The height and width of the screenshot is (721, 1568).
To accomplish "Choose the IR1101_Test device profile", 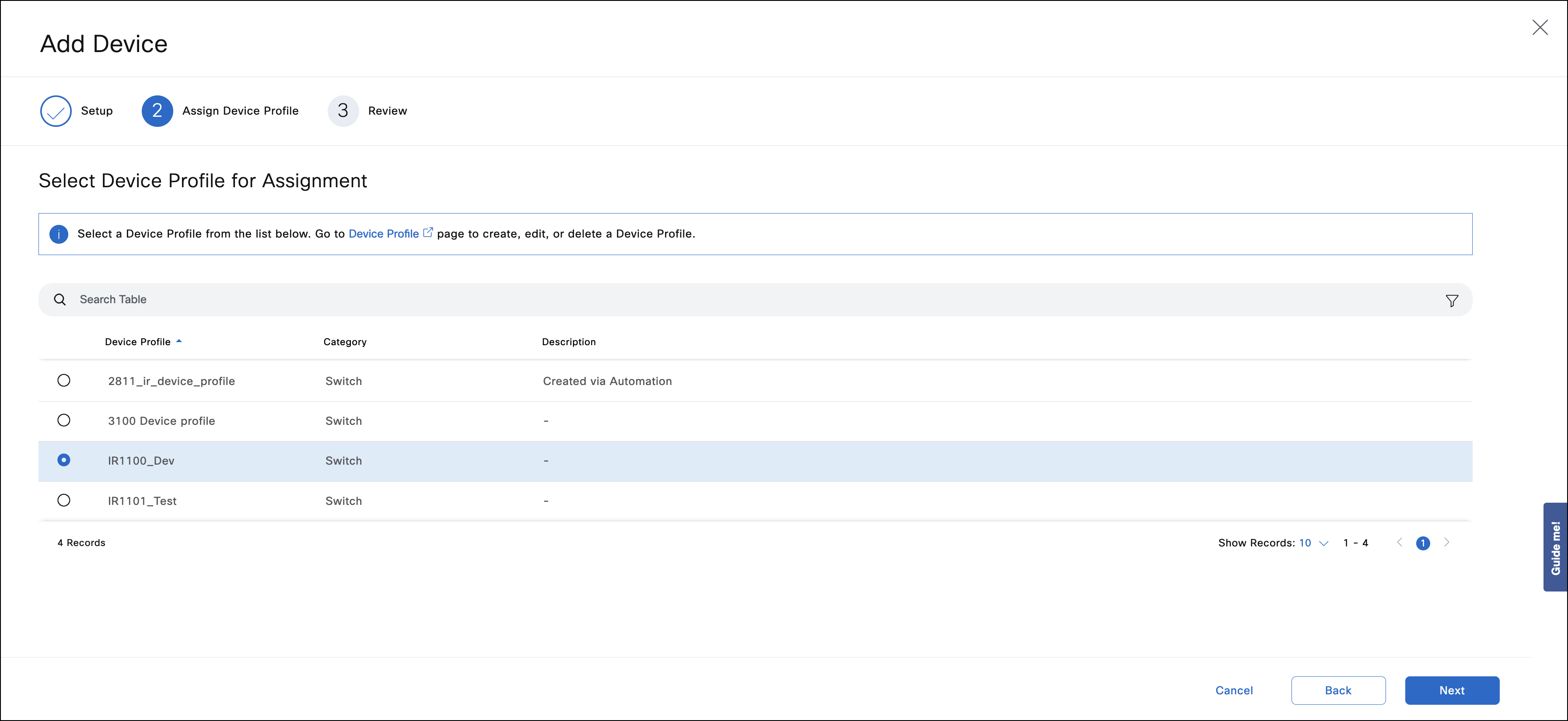I will tap(64, 500).
